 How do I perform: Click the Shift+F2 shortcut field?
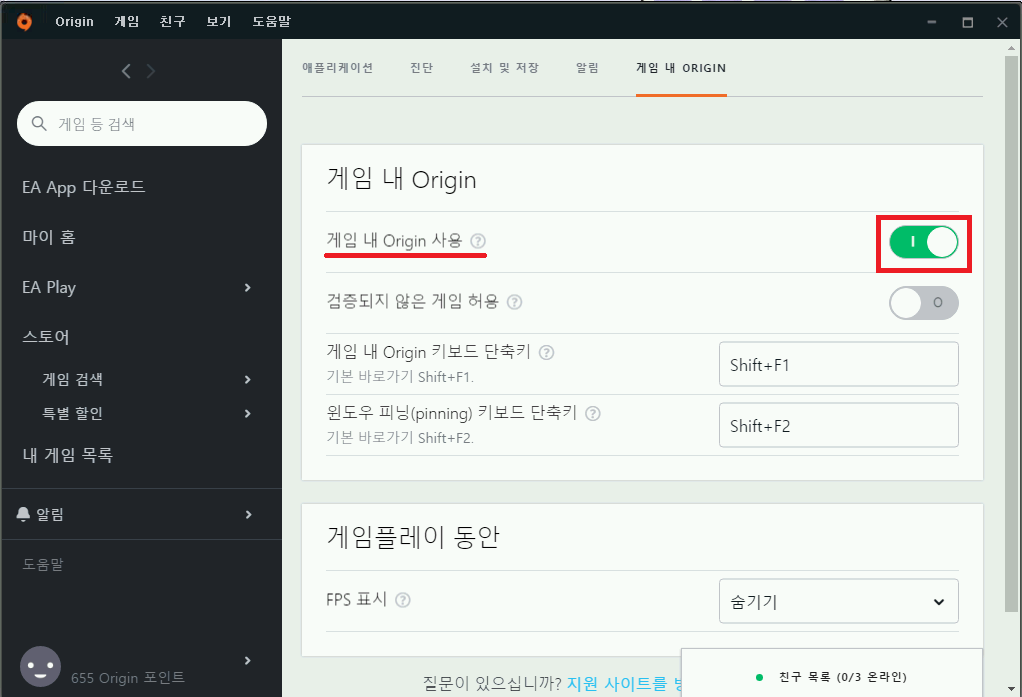click(x=839, y=425)
